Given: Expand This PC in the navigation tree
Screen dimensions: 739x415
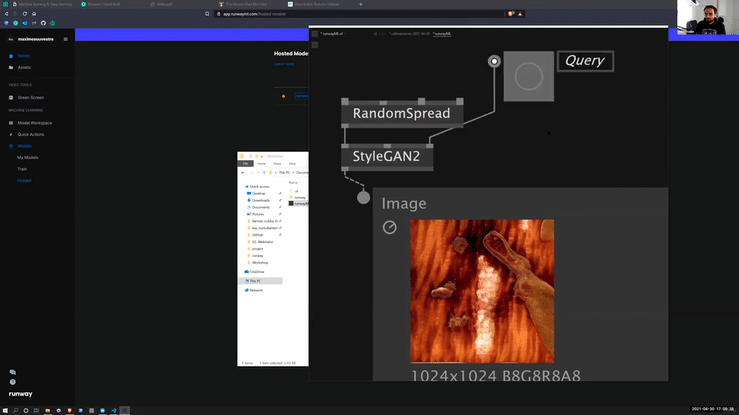Looking at the screenshot, I should 243,281.
